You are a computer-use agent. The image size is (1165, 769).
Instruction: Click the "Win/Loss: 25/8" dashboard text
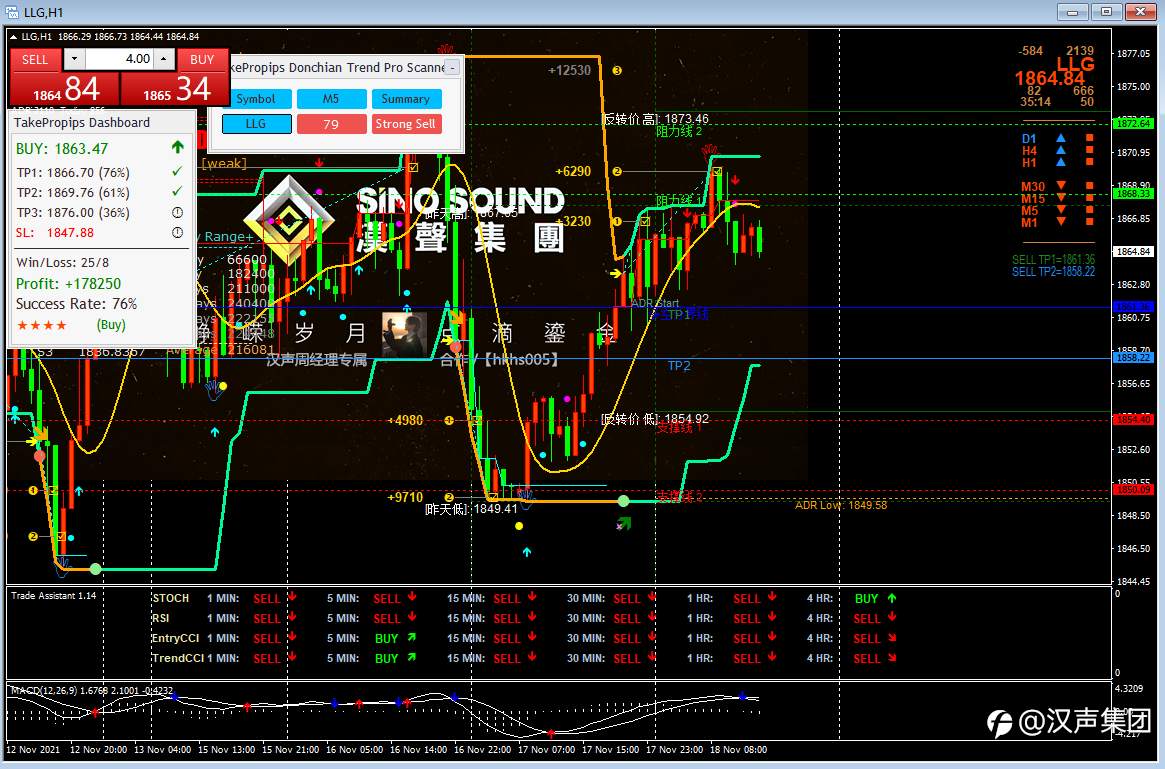(x=62, y=262)
